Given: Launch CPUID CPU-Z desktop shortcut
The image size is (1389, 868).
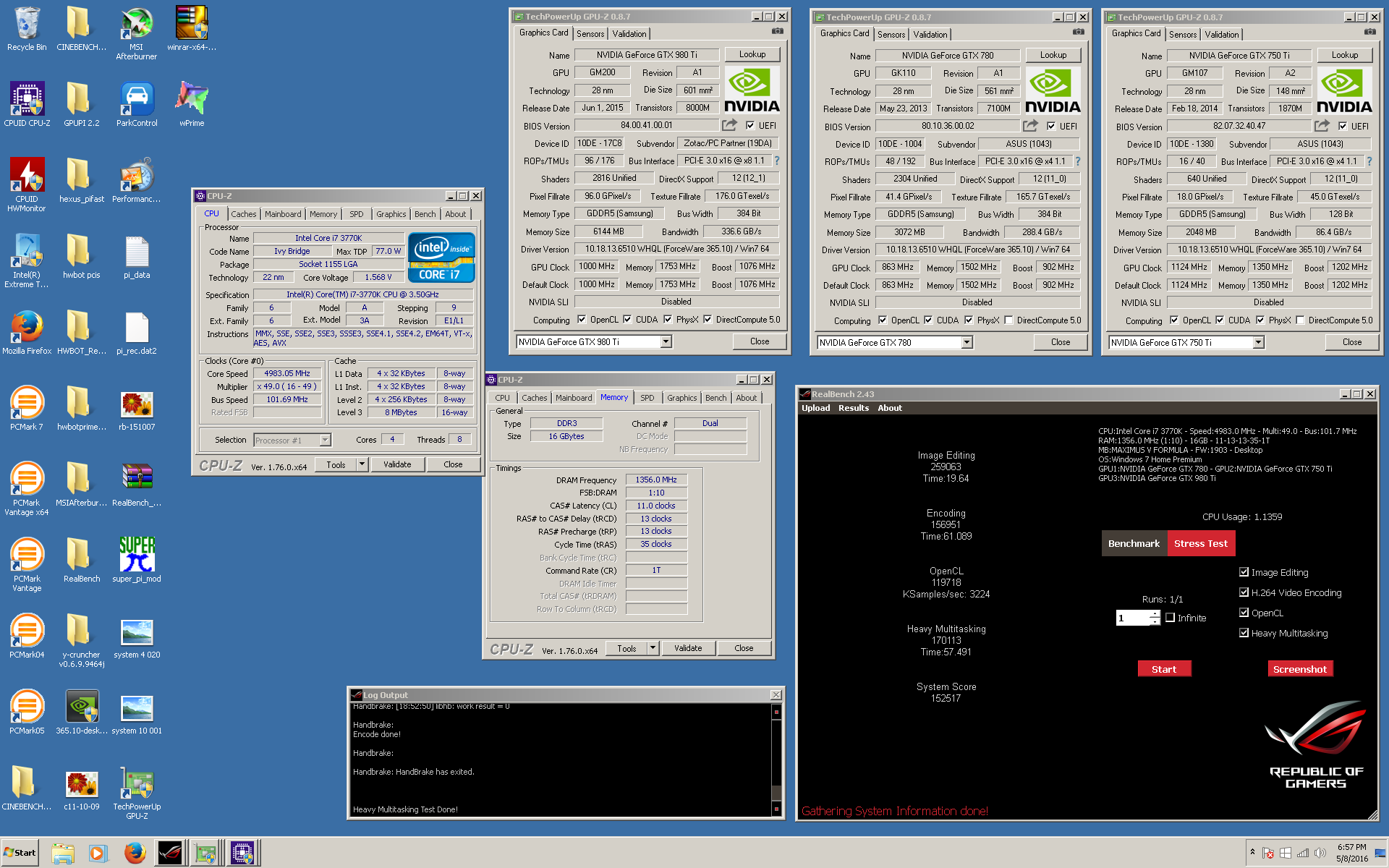Looking at the screenshot, I should pyautogui.click(x=27, y=105).
